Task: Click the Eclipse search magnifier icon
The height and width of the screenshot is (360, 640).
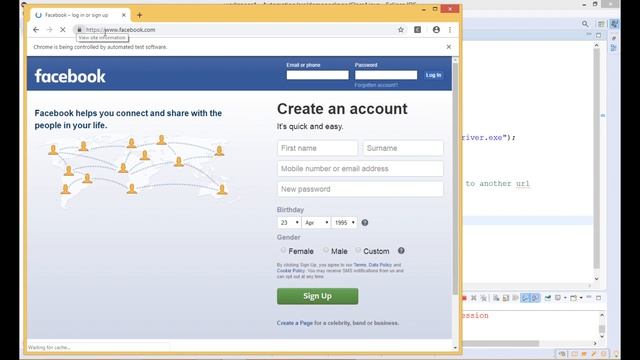Action: pyautogui.click(x=585, y=24)
